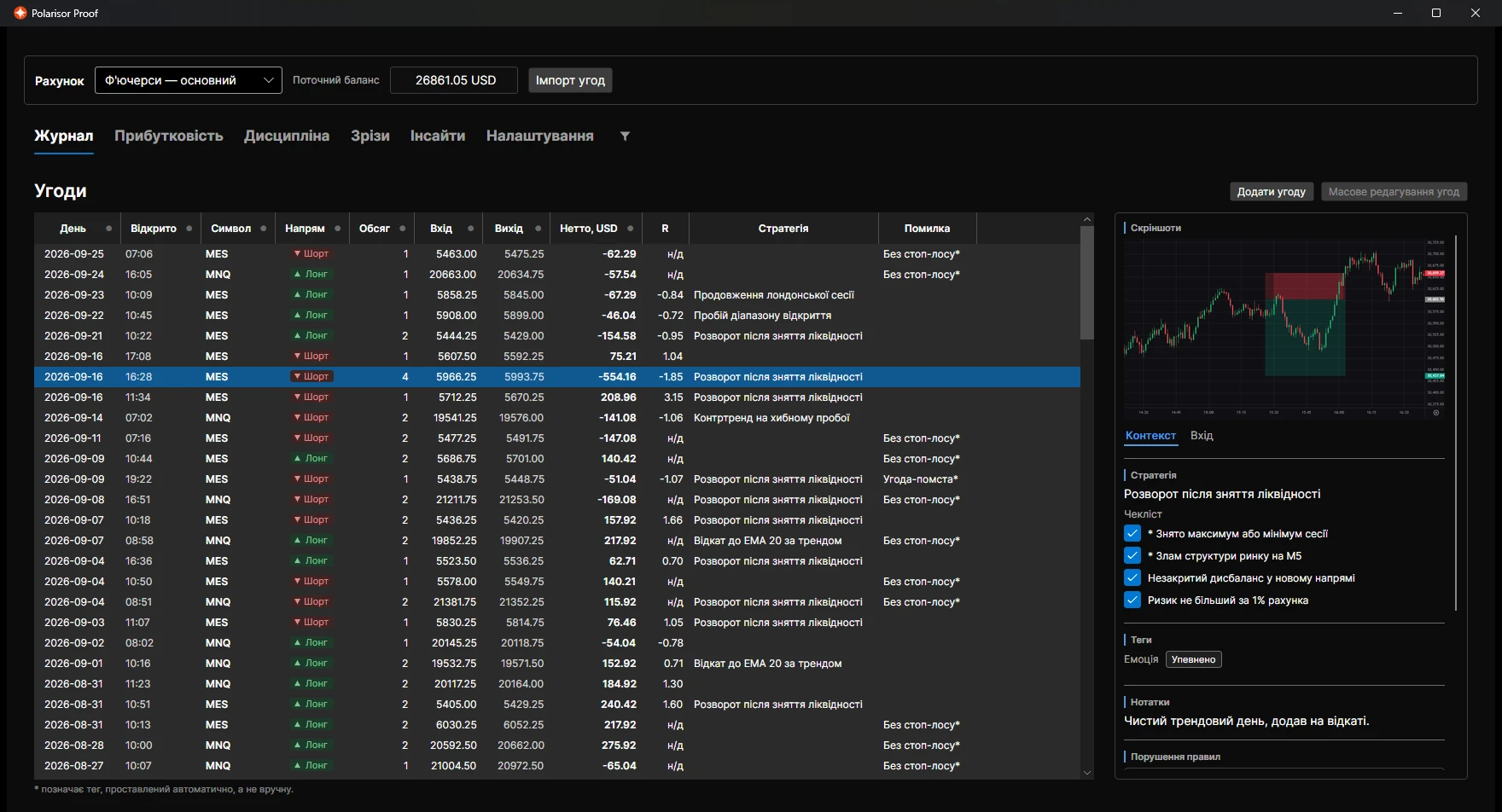Select the 2026-09-25 07:06 MES trade row
Image resolution: width=1502 pixels, height=812 pixels.
tap(557, 254)
